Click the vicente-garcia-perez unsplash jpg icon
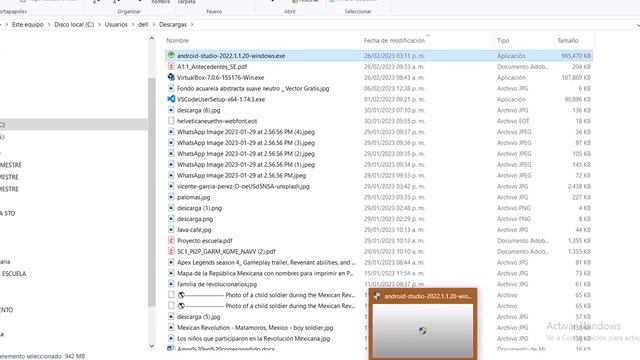Viewport: 640px width, 360px height. pos(171,186)
